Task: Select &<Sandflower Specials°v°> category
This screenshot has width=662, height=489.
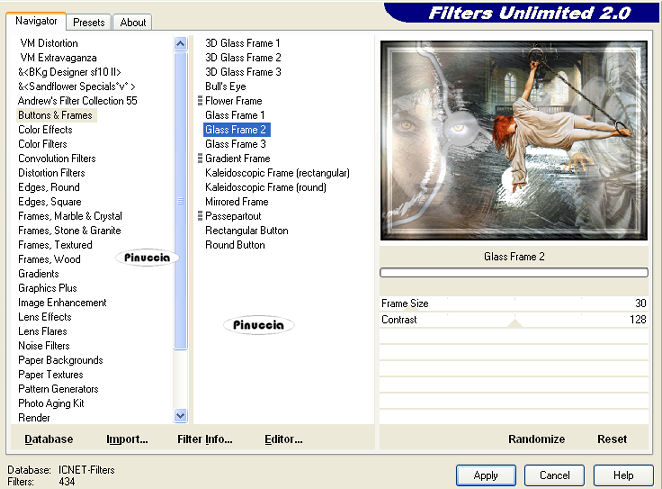Action: pos(77,86)
